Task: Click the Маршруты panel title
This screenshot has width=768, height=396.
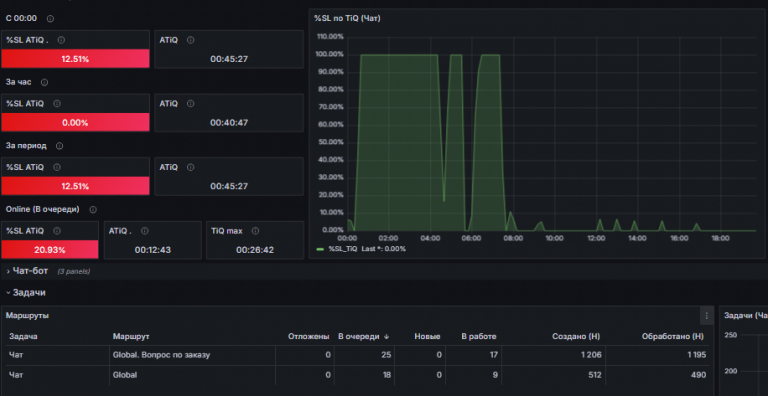Action: point(27,316)
